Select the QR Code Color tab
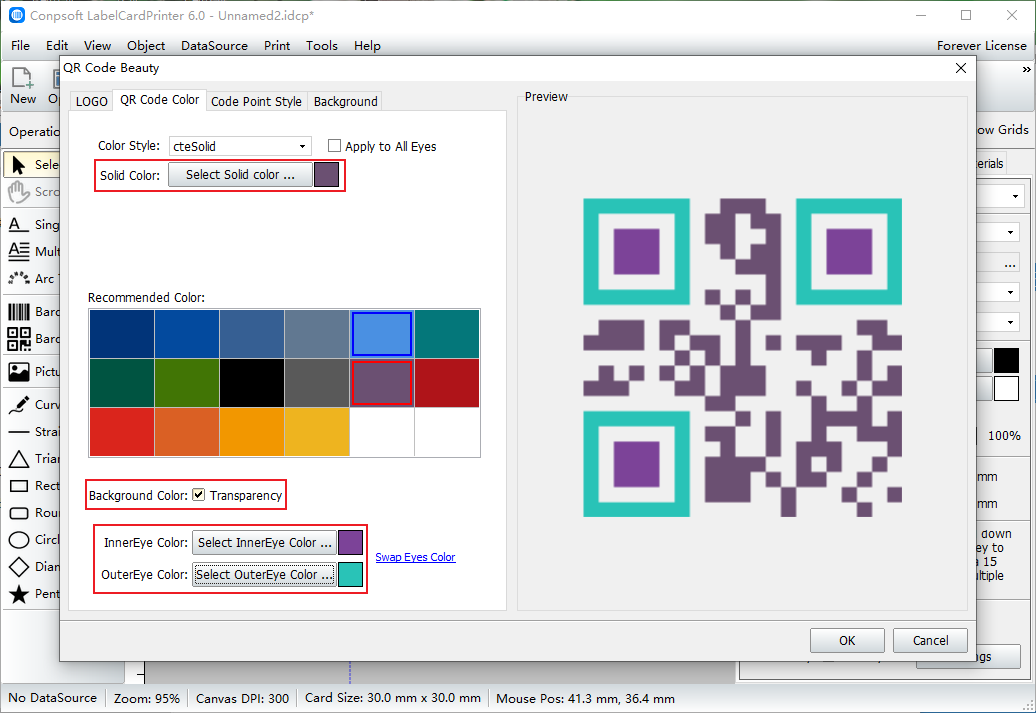This screenshot has height=713, width=1036. pyautogui.click(x=159, y=100)
